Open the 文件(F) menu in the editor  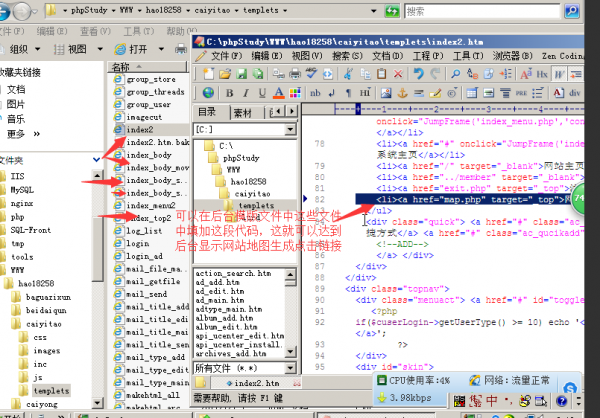point(229,57)
